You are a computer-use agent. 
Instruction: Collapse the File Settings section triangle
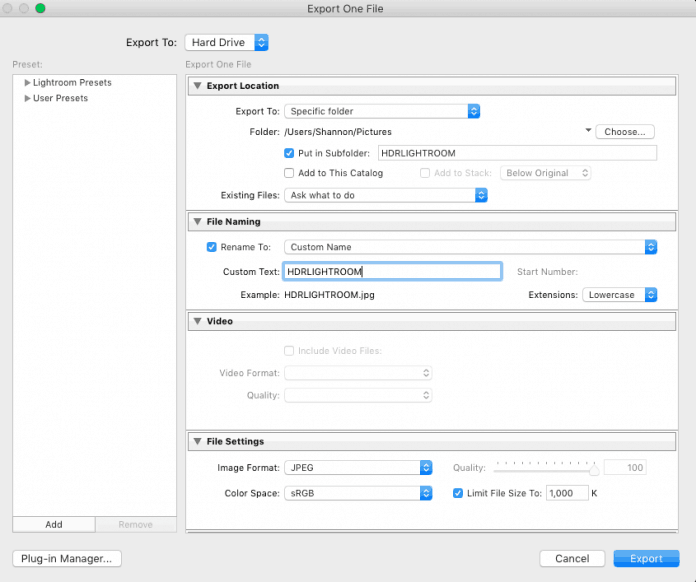pos(197,442)
